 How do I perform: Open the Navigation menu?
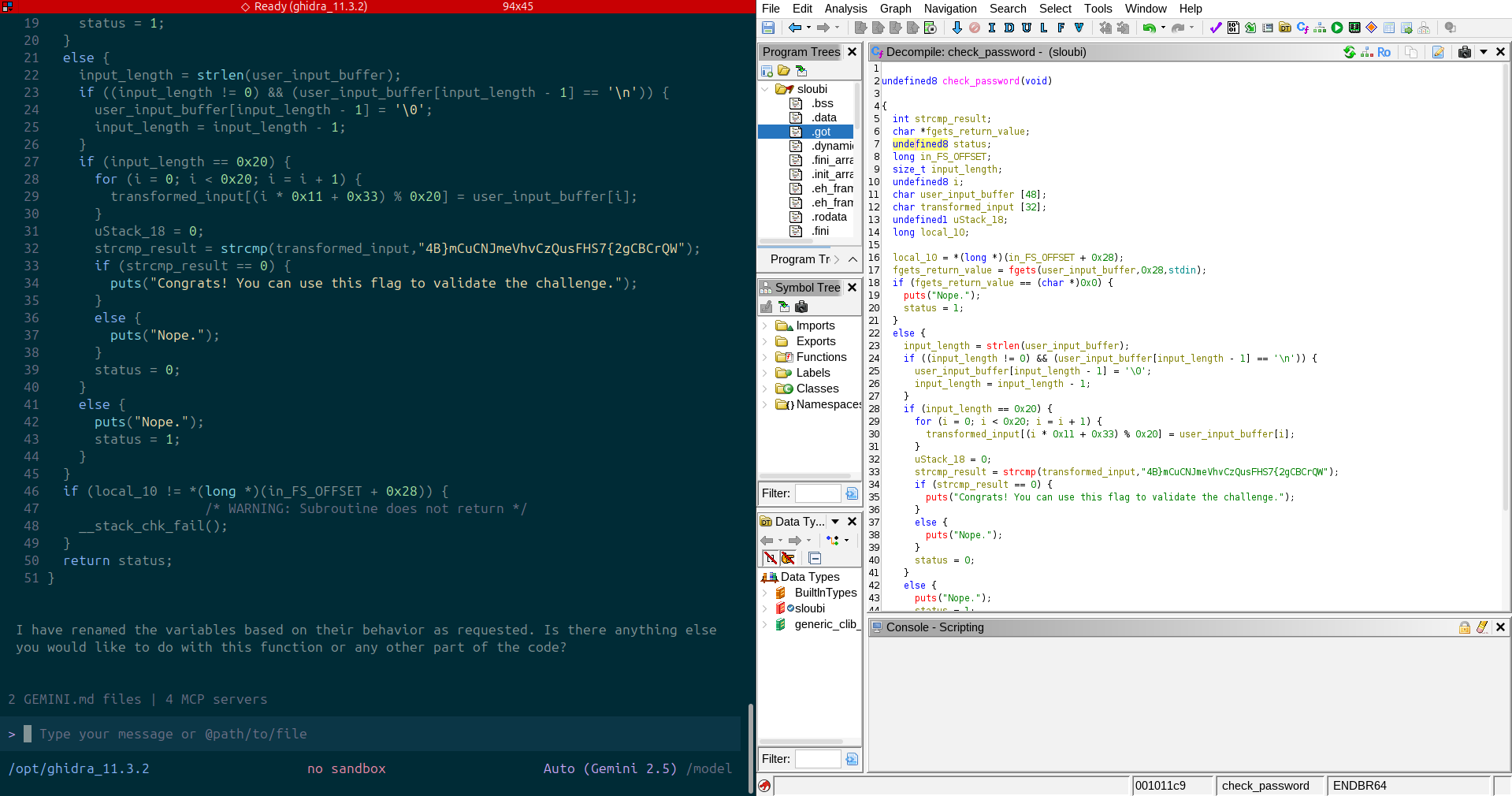949,9
